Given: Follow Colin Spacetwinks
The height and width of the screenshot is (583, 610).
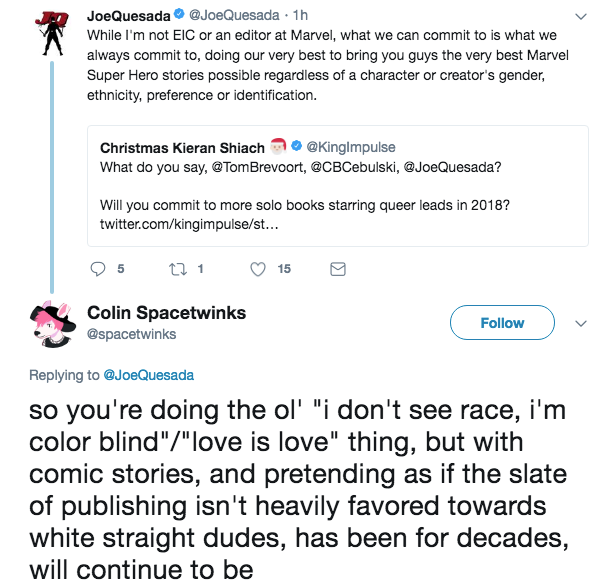Looking at the screenshot, I should pos(502,323).
